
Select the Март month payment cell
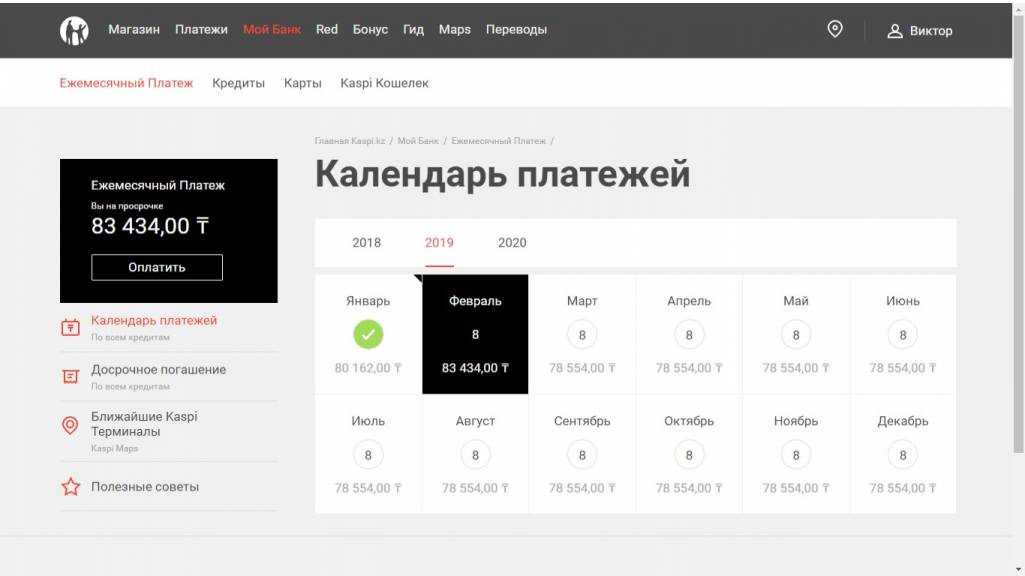(582, 335)
